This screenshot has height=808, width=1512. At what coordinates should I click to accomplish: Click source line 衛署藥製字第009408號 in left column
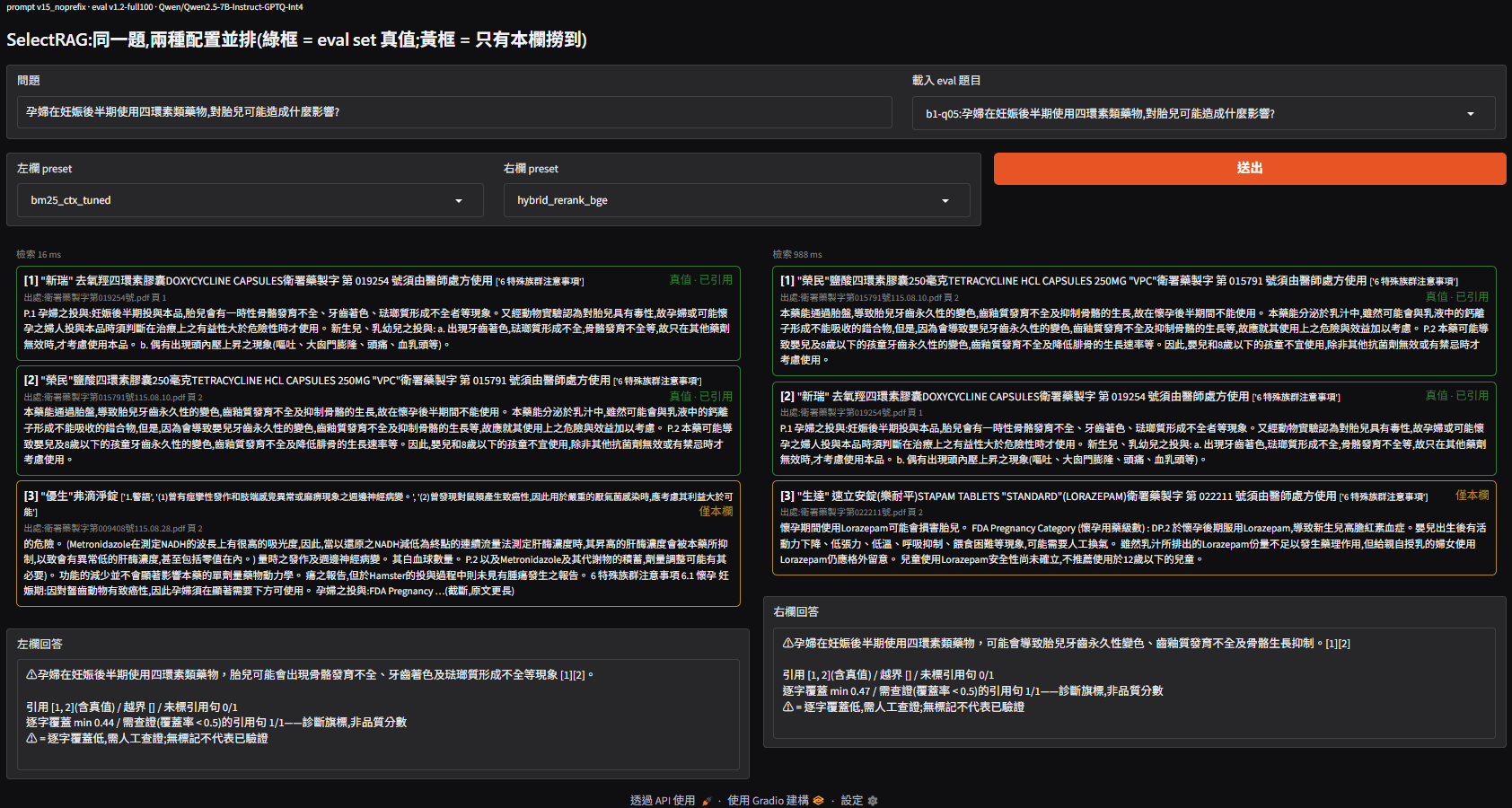(x=113, y=529)
